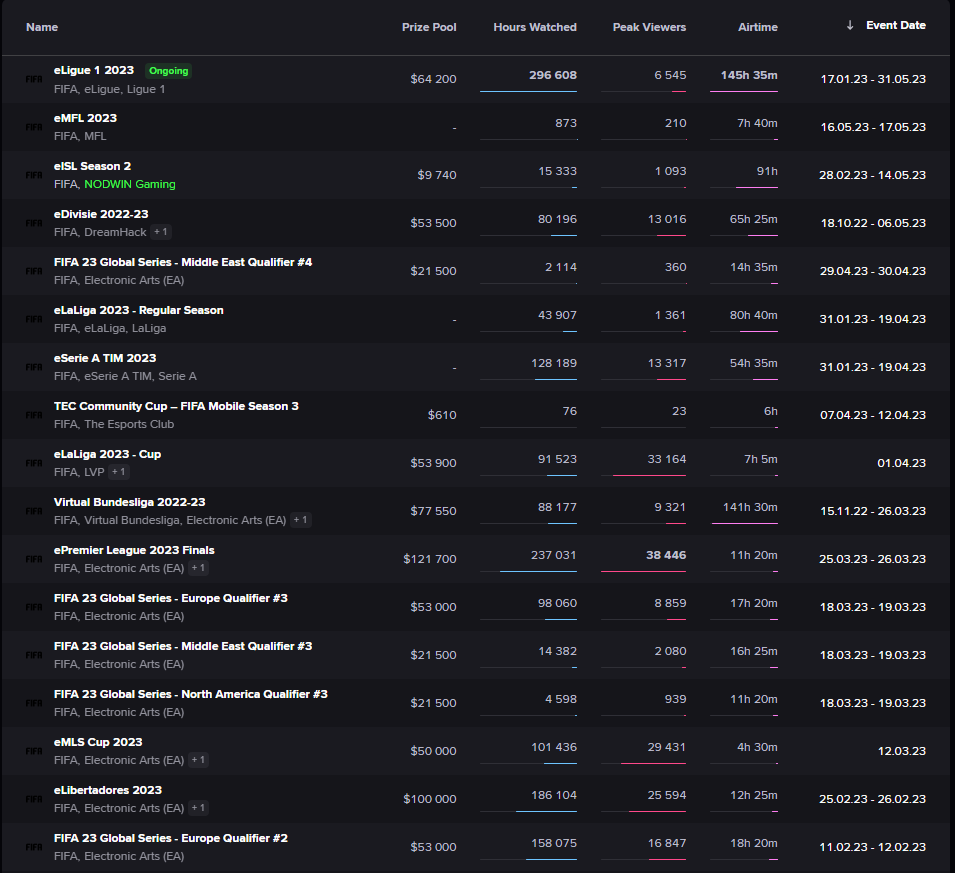Click the green Ongoing status badge

click(169, 71)
